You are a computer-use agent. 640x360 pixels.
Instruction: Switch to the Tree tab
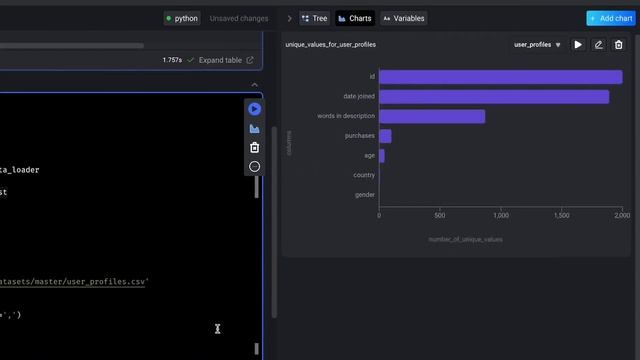pyautogui.click(x=314, y=18)
